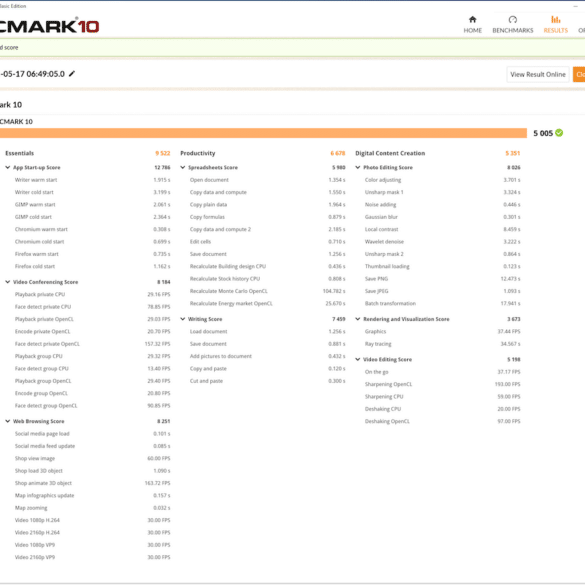Click the Digital Content Creation score 5 351
The image size is (585, 585).
coord(513,153)
